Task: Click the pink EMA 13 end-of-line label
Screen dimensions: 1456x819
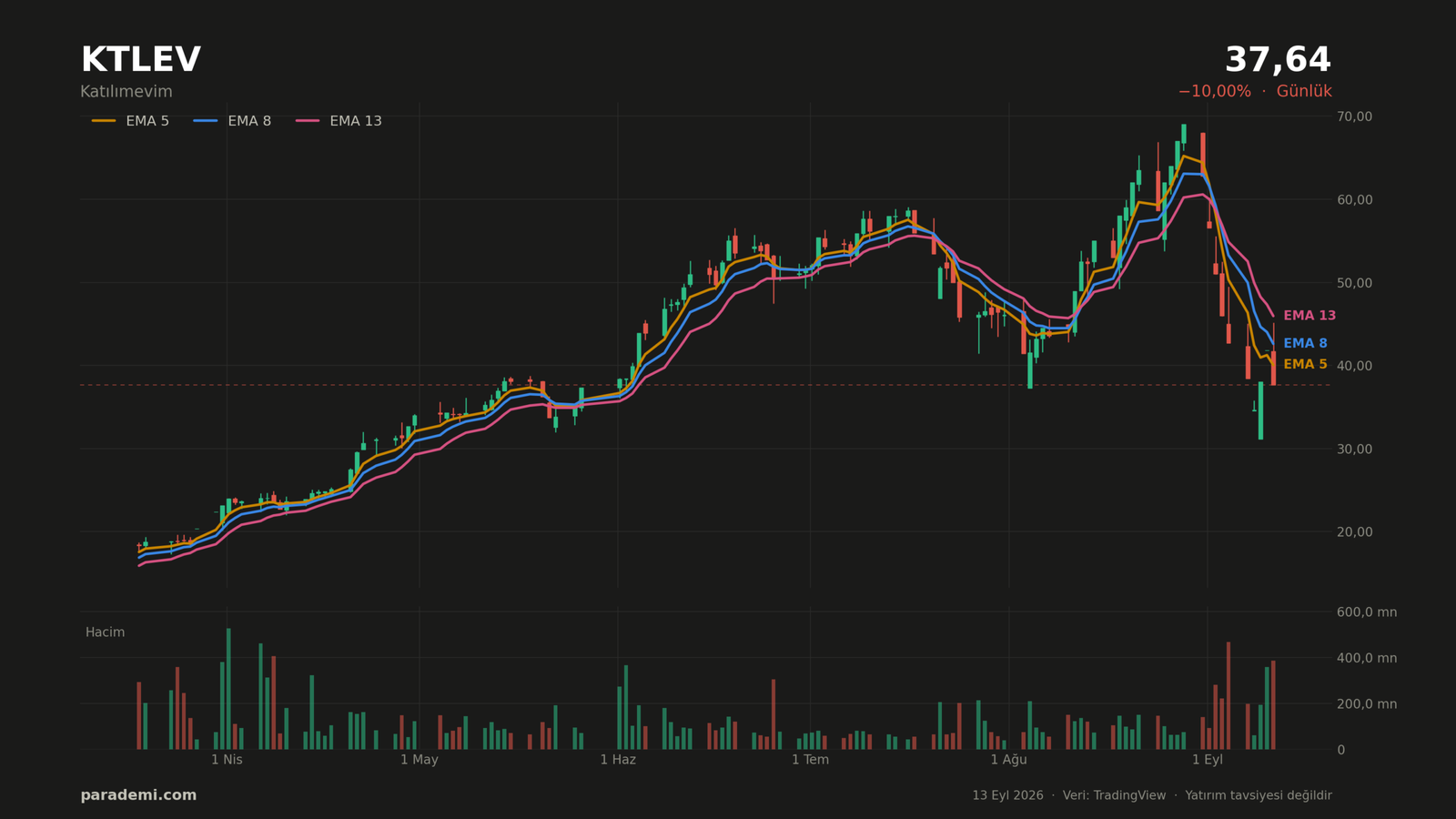Action: pyautogui.click(x=1309, y=316)
